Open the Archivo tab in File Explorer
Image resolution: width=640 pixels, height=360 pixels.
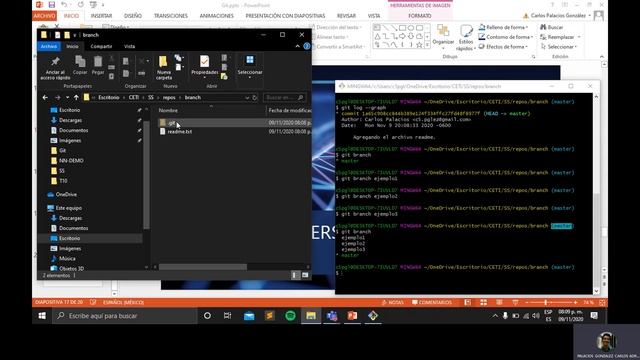[49, 47]
